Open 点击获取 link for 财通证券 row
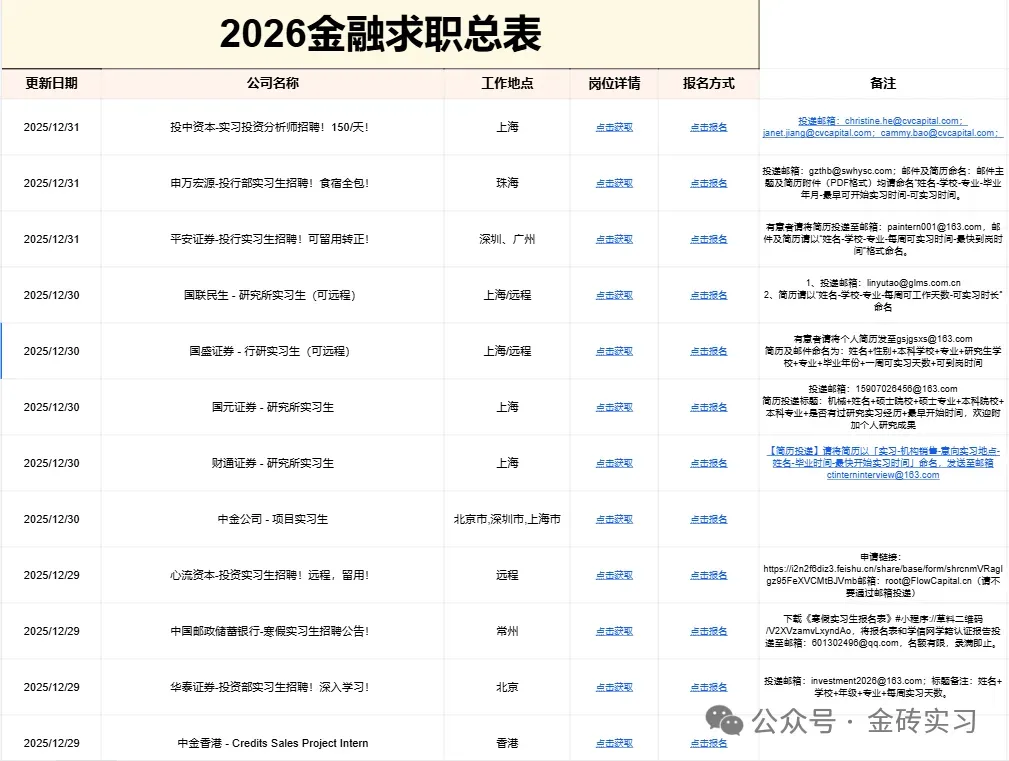Viewport: 1009px width, 761px height. pyautogui.click(x=614, y=463)
